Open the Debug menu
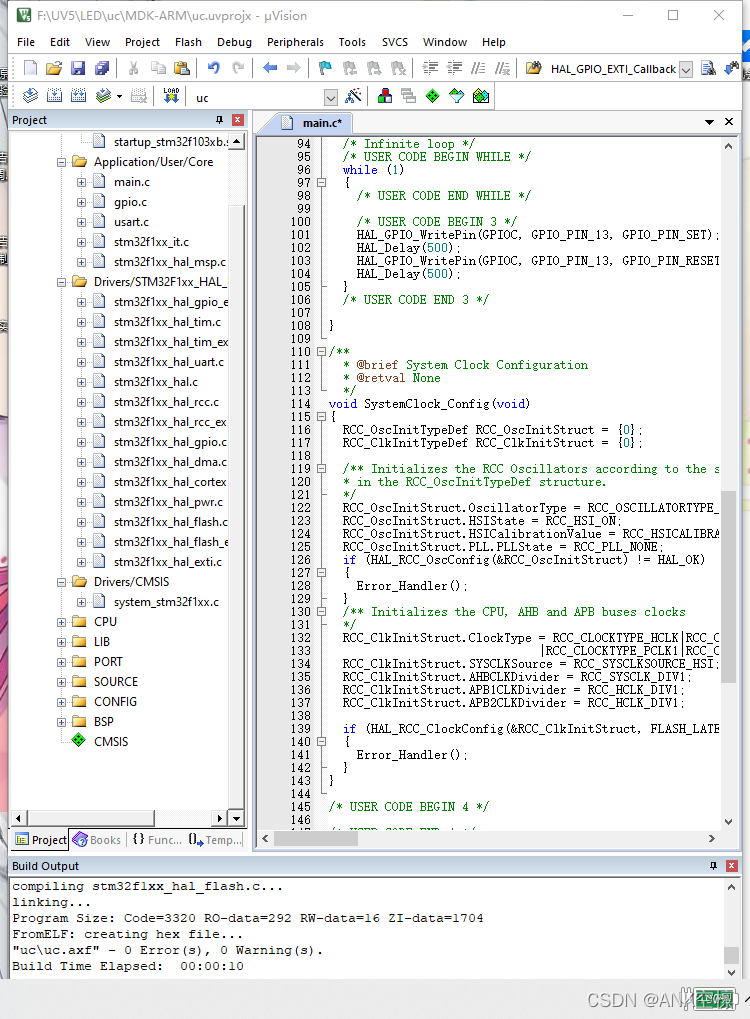Viewport: 750px width, 1019px height. (235, 42)
